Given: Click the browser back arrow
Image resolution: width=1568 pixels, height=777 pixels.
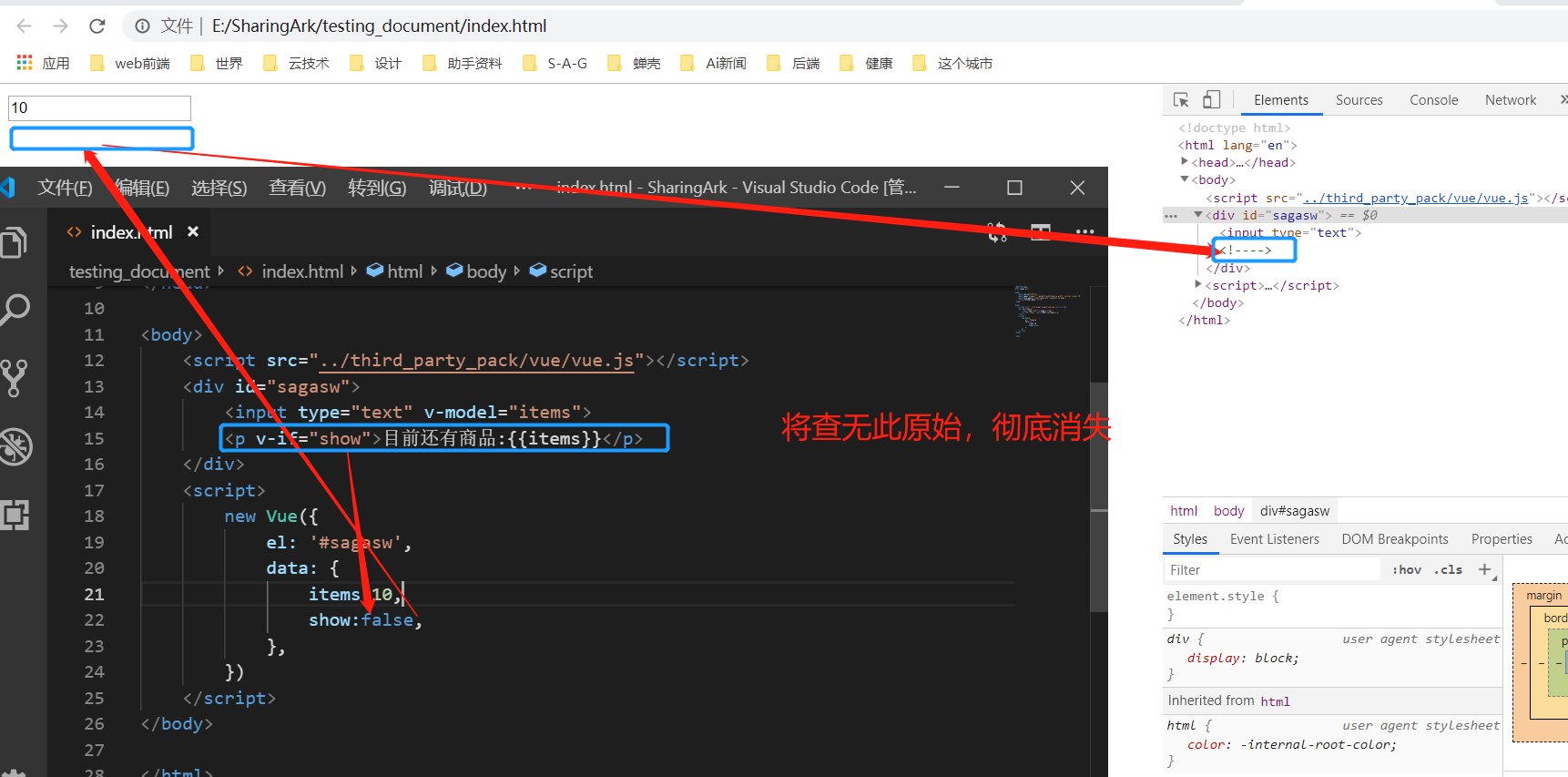Looking at the screenshot, I should [x=25, y=26].
